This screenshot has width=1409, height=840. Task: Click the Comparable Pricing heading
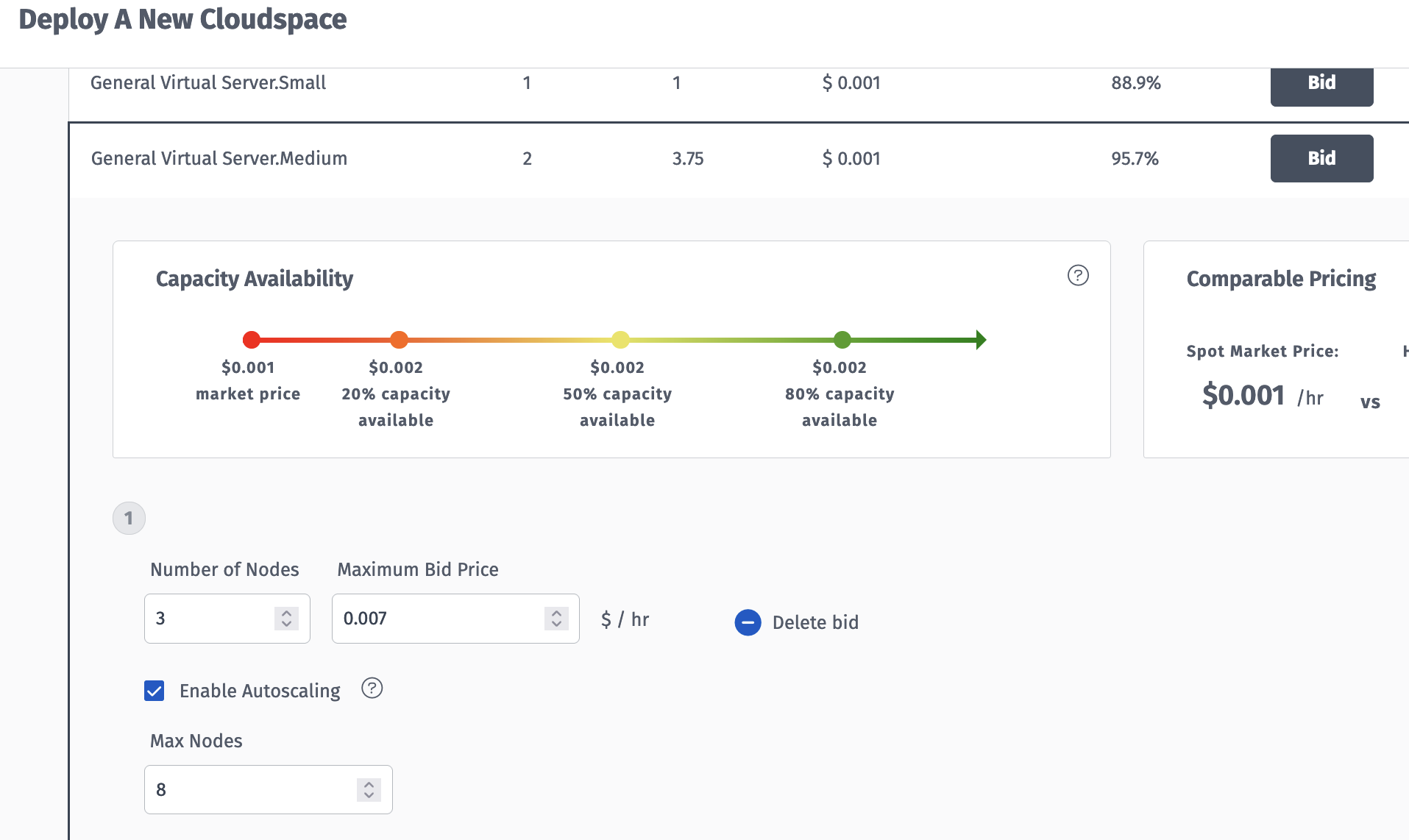[x=1281, y=279]
